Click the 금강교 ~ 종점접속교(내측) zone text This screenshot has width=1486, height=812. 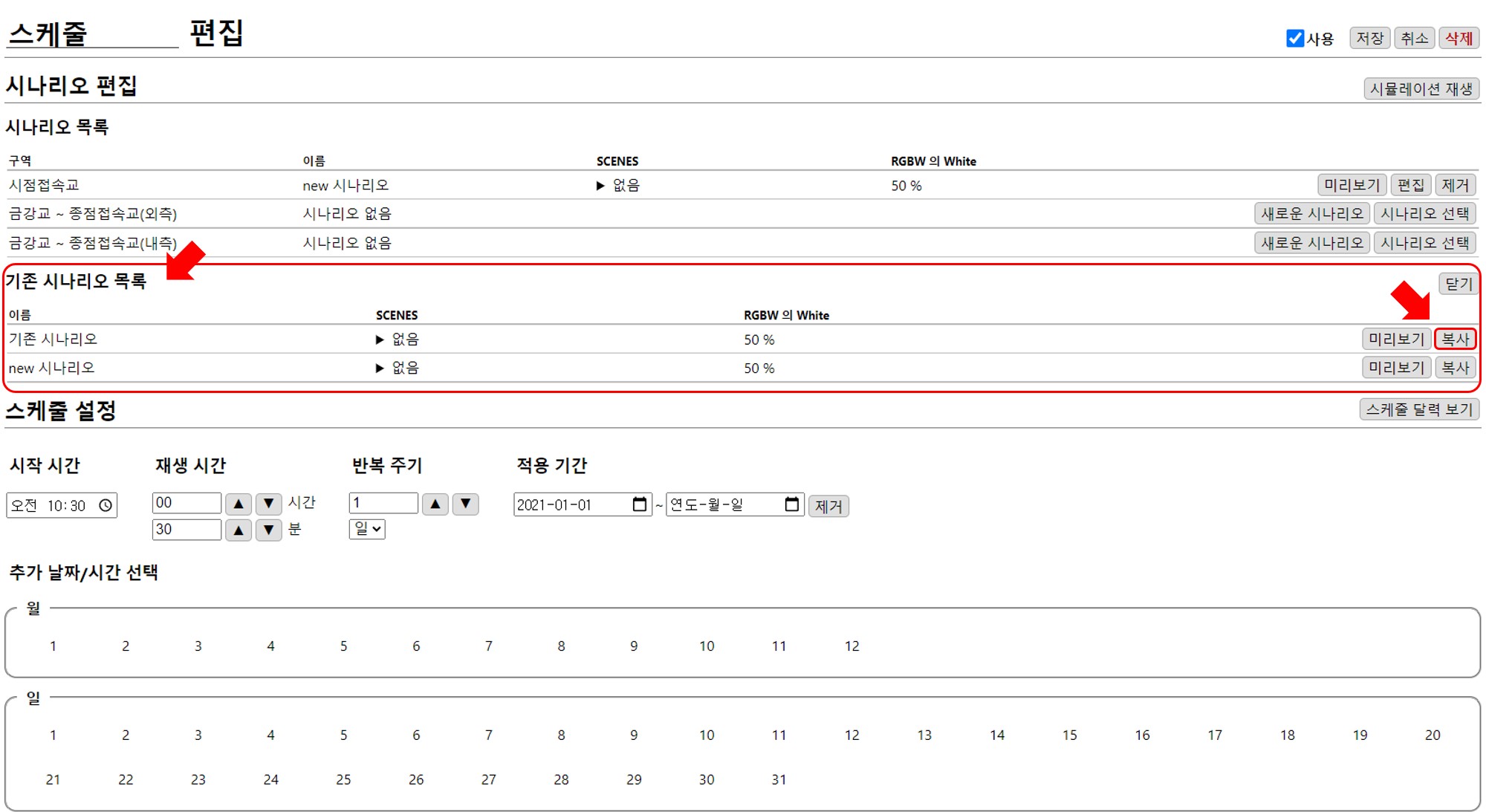93,243
